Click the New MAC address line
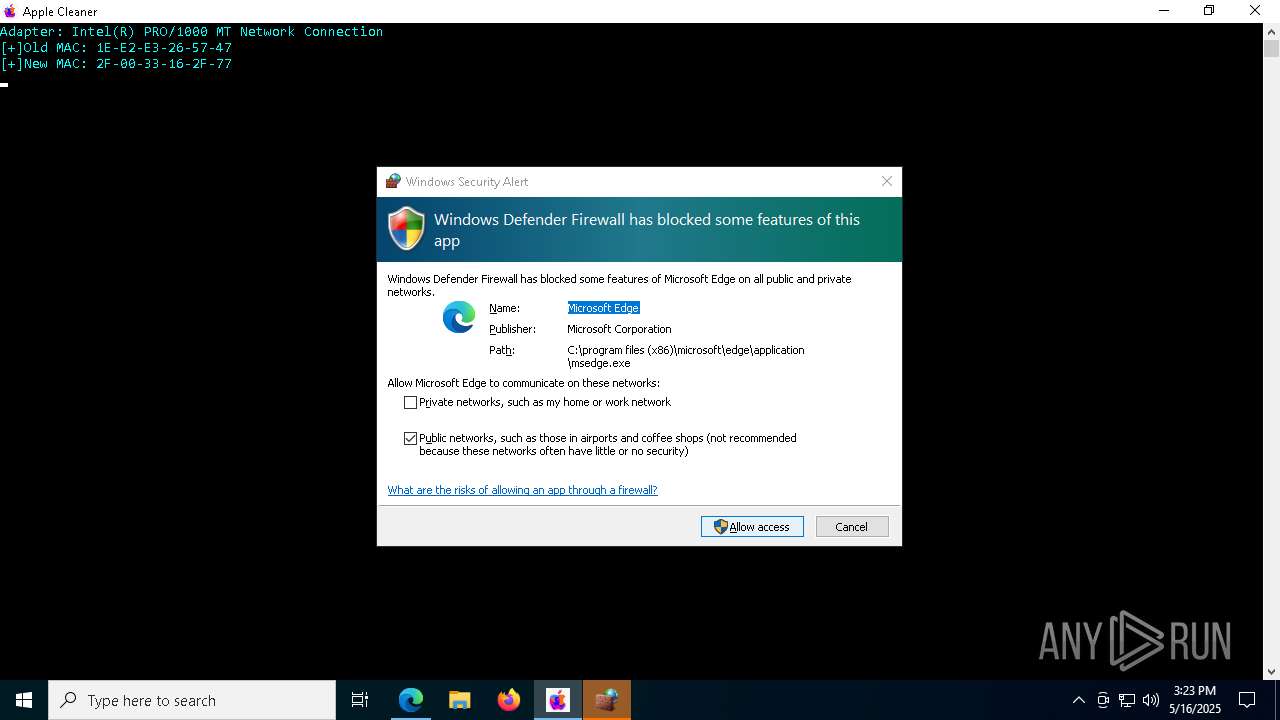The height and width of the screenshot is (720, 1280). pos(116,63)
